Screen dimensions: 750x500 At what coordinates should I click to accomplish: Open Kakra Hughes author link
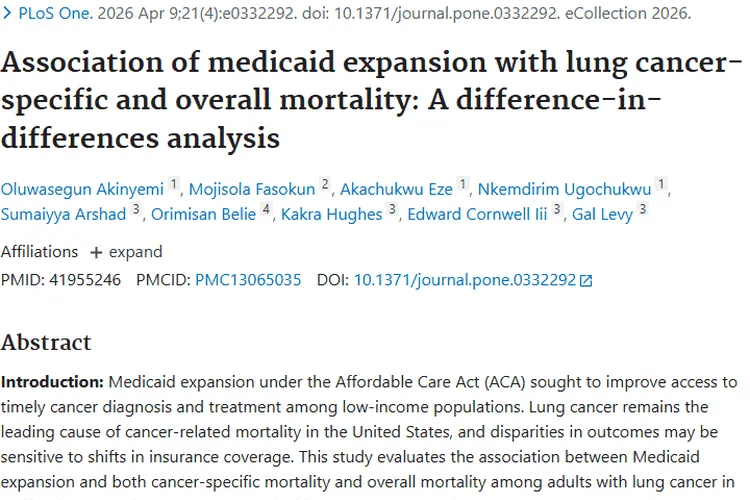pos(331,214)
